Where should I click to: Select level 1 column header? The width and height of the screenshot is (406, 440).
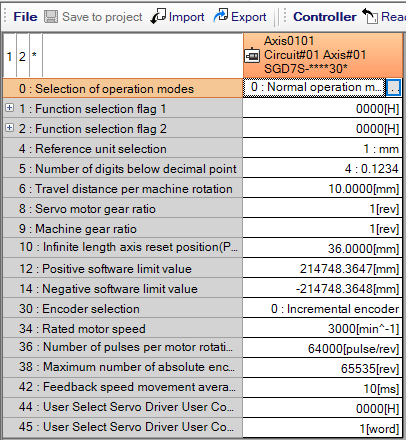click(10, 55)
